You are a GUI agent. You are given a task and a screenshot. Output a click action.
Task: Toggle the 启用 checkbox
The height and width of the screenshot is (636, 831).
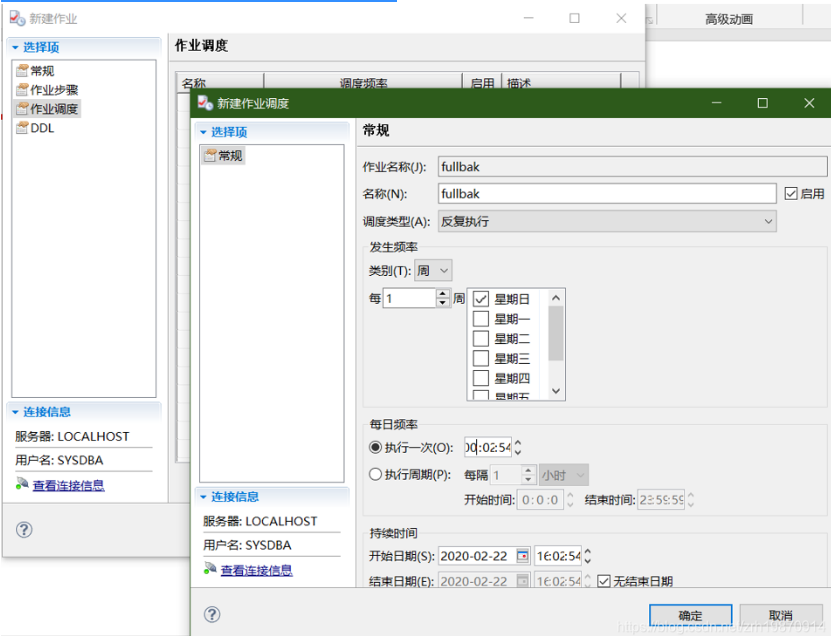pos(791,194)
